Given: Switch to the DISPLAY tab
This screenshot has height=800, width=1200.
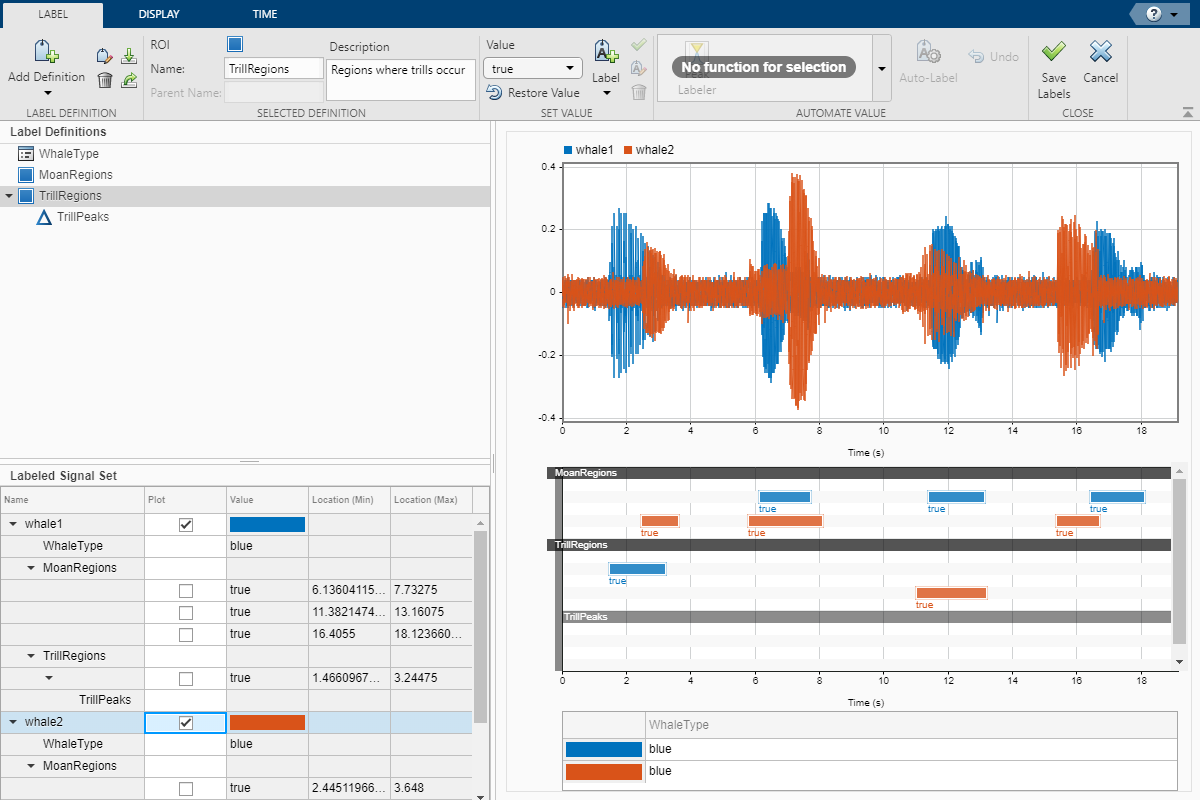Looking at the screenshot, I should point(160,14).
